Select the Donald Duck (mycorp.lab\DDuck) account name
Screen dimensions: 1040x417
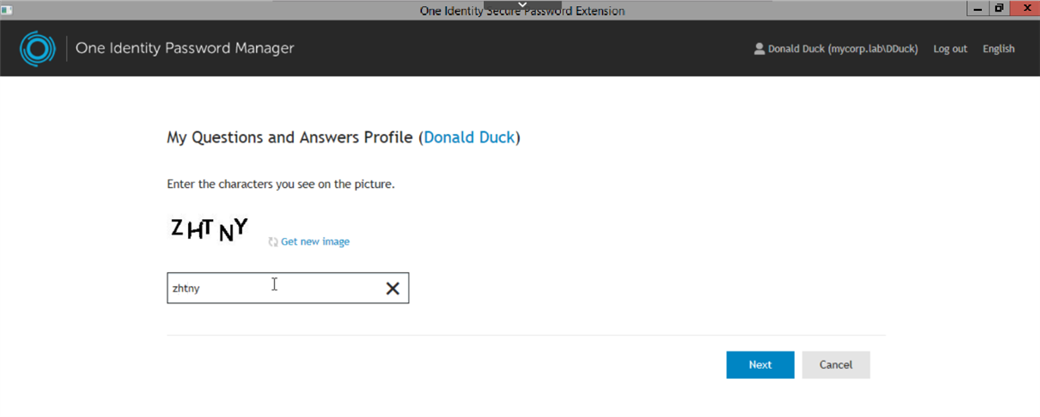(843, 48)
